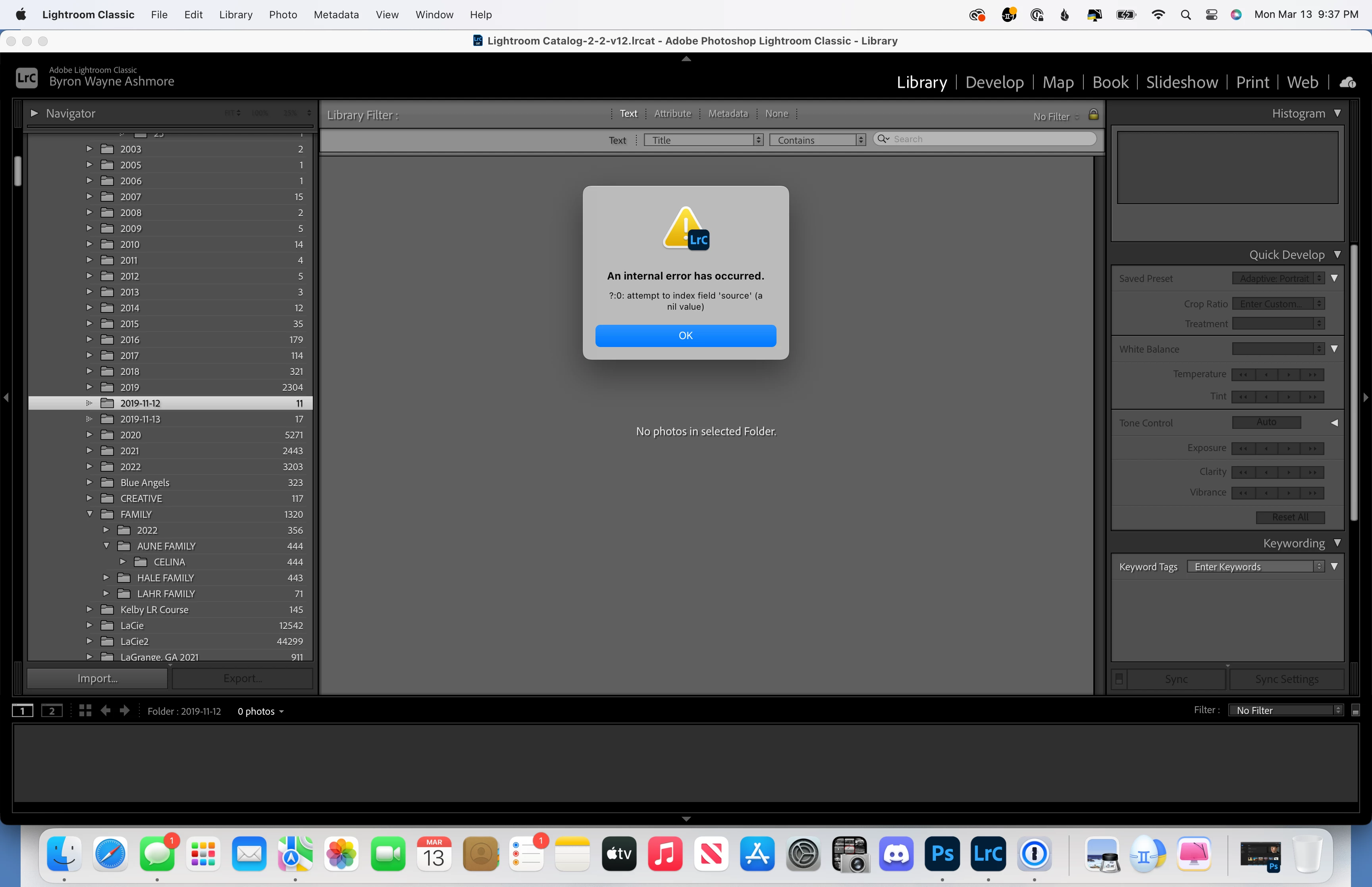The width and height of the screenshot is (1372, 887).
Task: Click the cloud sync status icon
Action: pyautogui.click(x=1347, y=82)
